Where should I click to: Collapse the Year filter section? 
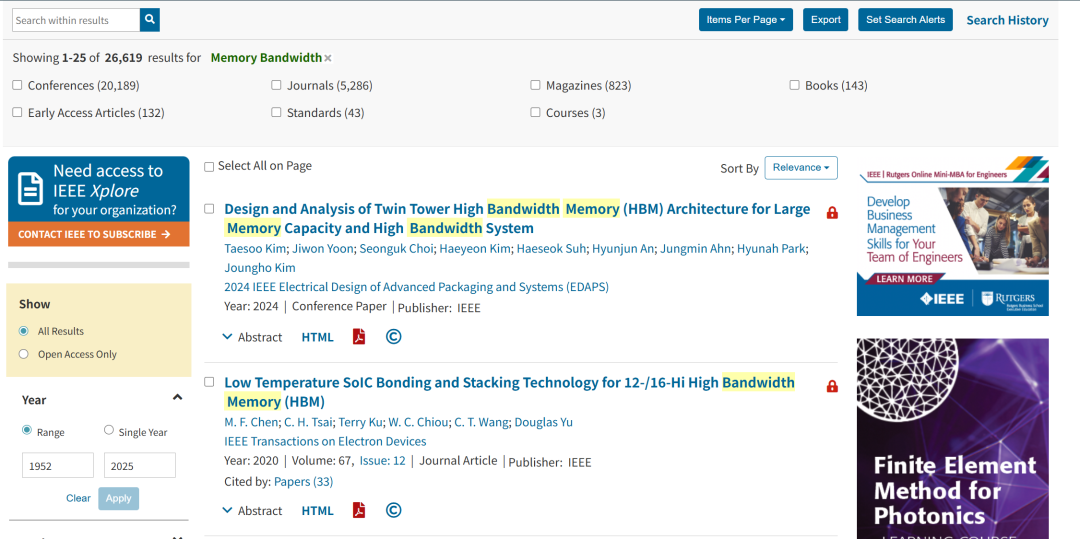click(x=177, y=397)
